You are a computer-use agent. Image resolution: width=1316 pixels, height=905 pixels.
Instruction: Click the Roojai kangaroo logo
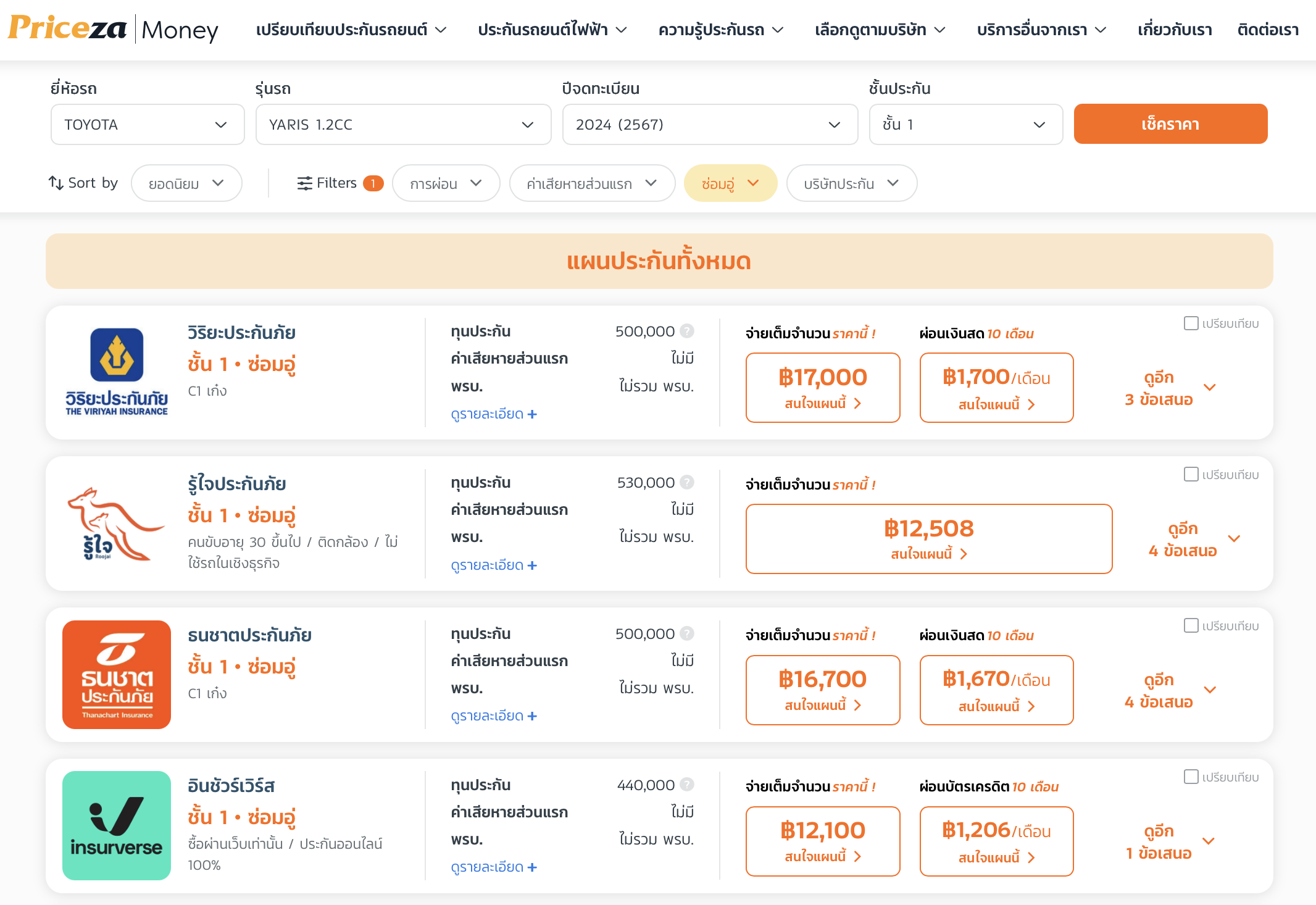pyautogui.click(x=117, y=523)
